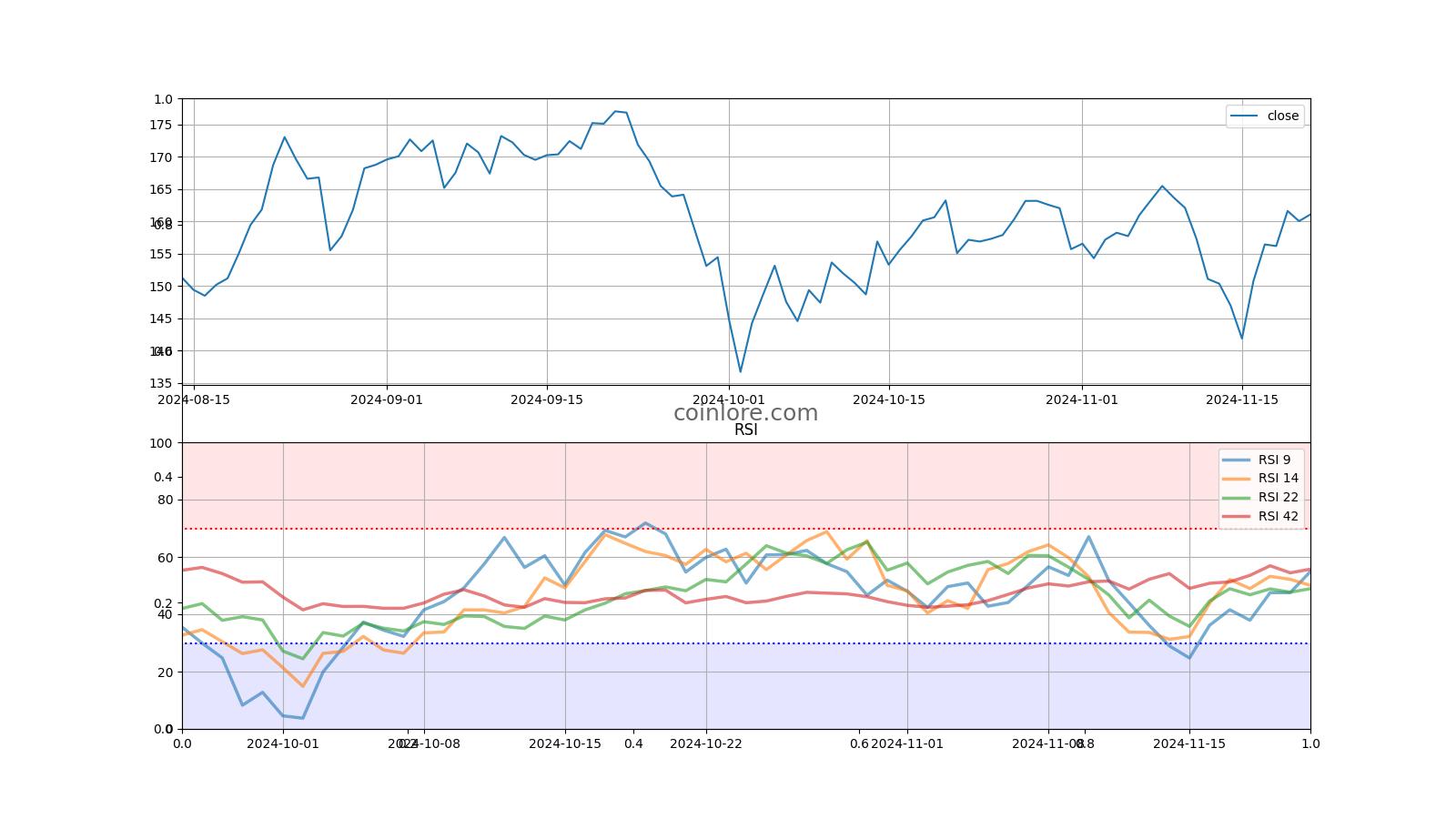Click the 2024-09-15 date label
1456x819 pixels.
point(547,399)
